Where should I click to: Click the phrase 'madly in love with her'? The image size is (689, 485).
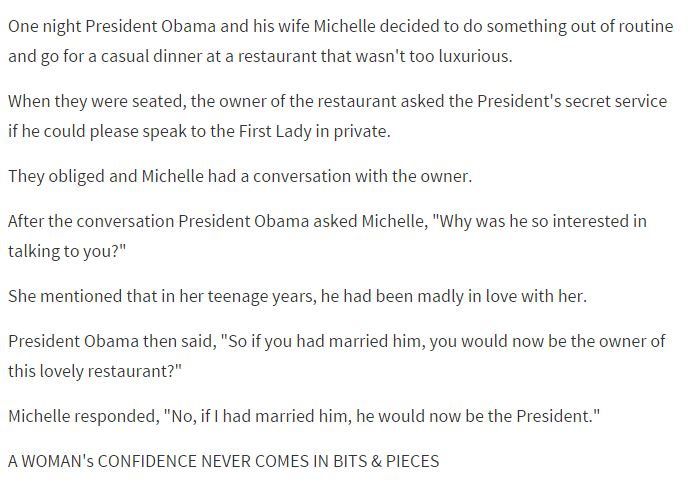click(502, 296)
